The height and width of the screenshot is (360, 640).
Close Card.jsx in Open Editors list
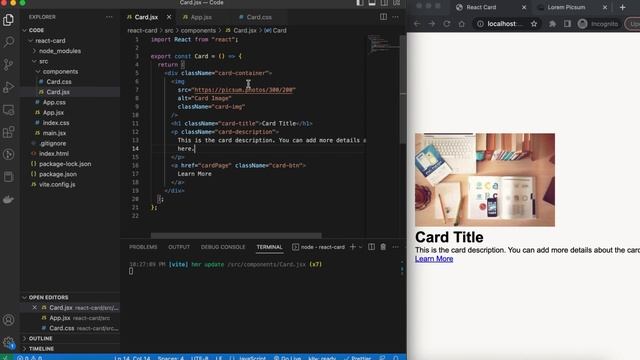click(x=34, y=308)
